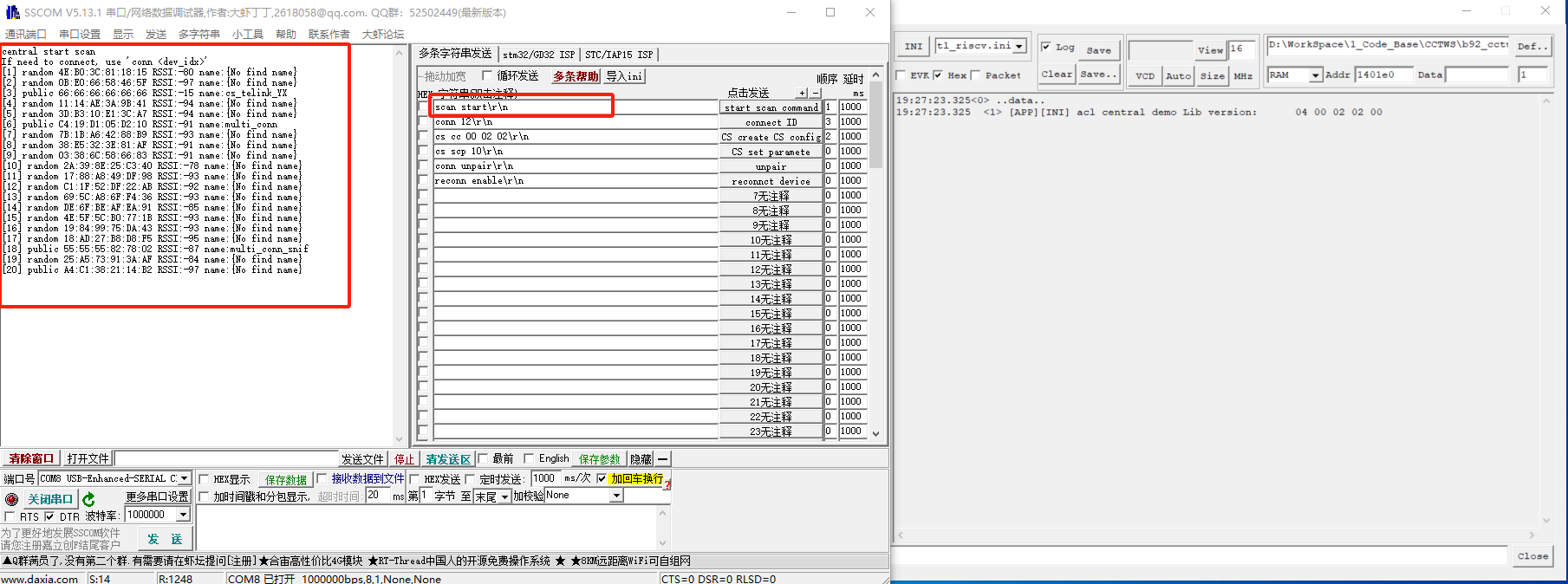
Task: Open the RAM memory type dropdown
Action: click(1315, 75)
